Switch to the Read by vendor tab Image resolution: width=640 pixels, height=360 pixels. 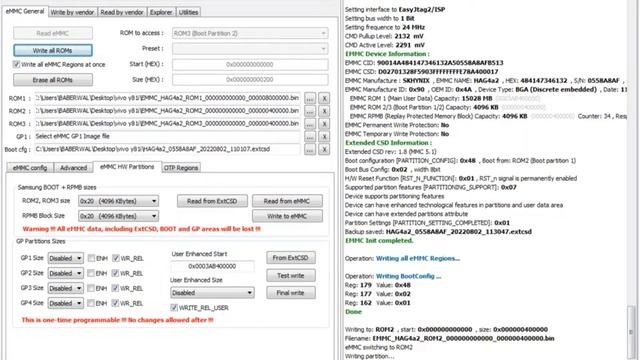[x=122, y=12]
